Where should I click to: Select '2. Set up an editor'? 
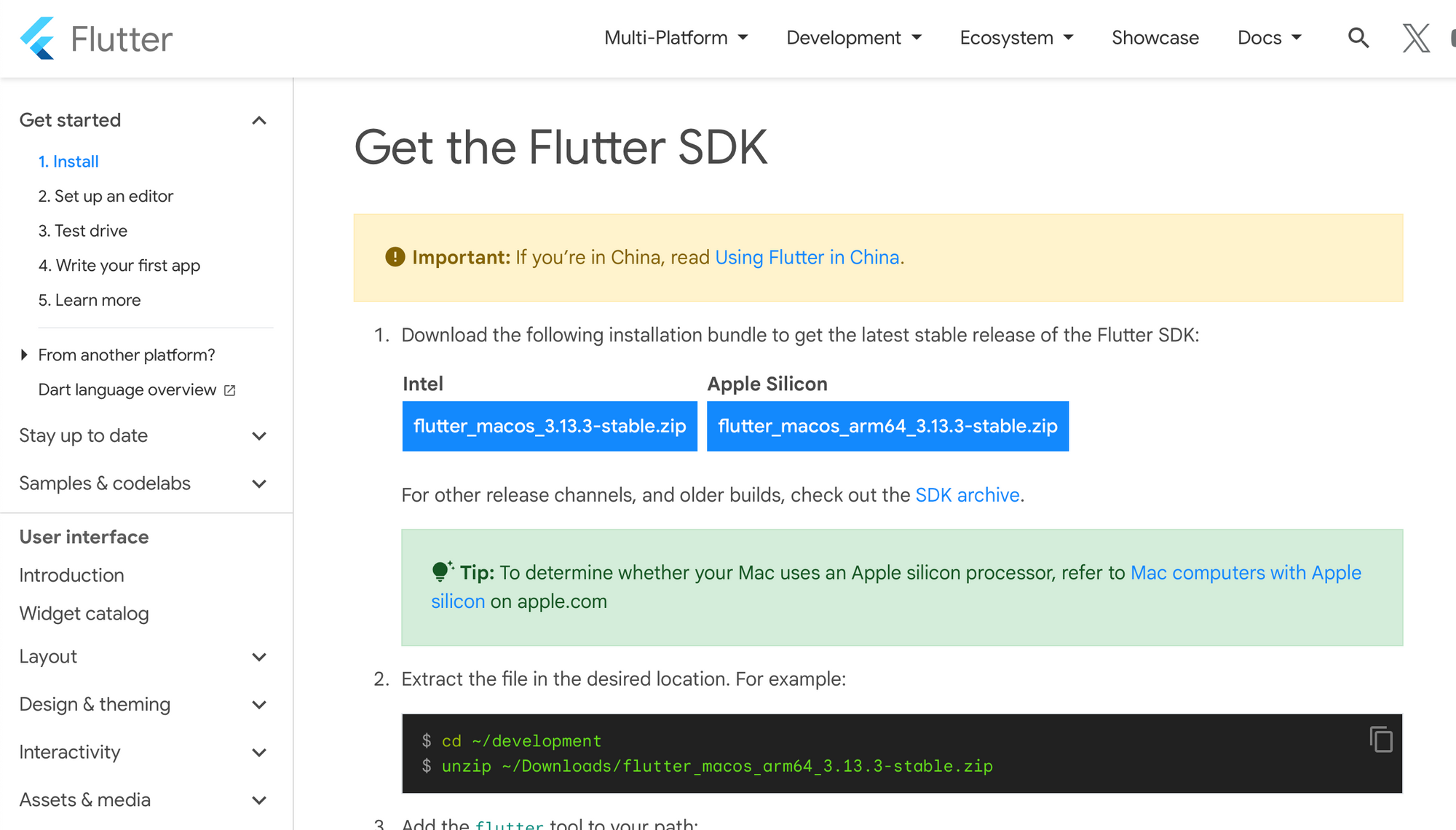106,196
